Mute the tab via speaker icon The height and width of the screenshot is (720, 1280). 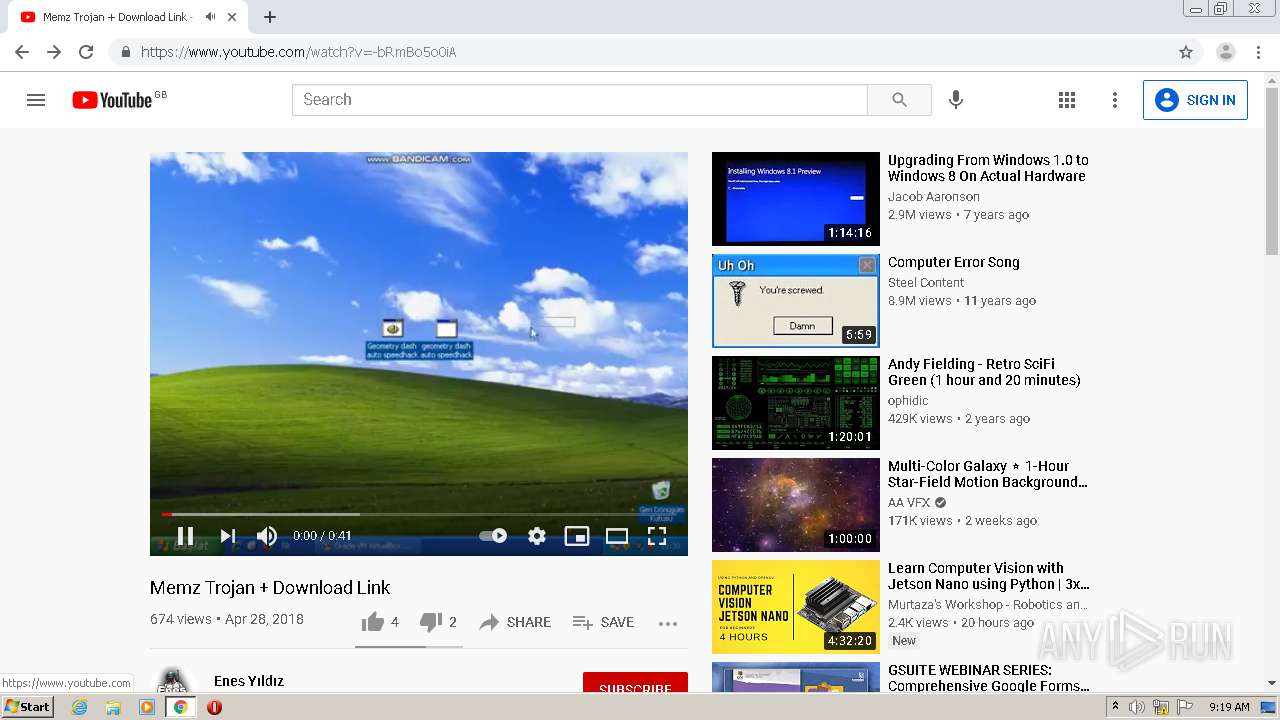click(210, 17)
